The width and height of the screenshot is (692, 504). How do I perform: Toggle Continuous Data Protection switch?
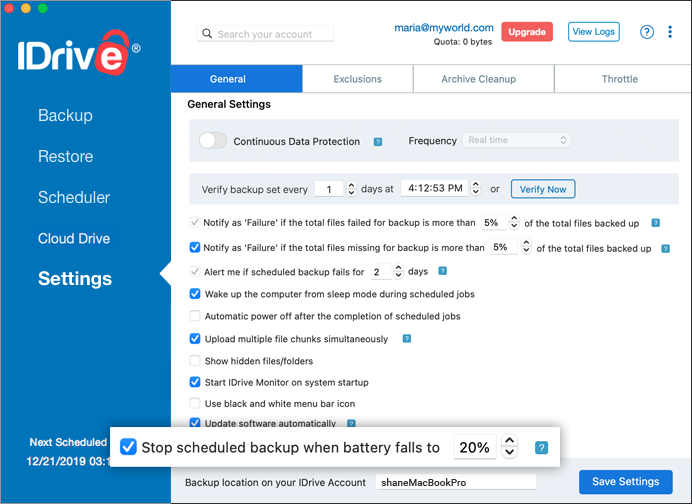click(213, 141)
